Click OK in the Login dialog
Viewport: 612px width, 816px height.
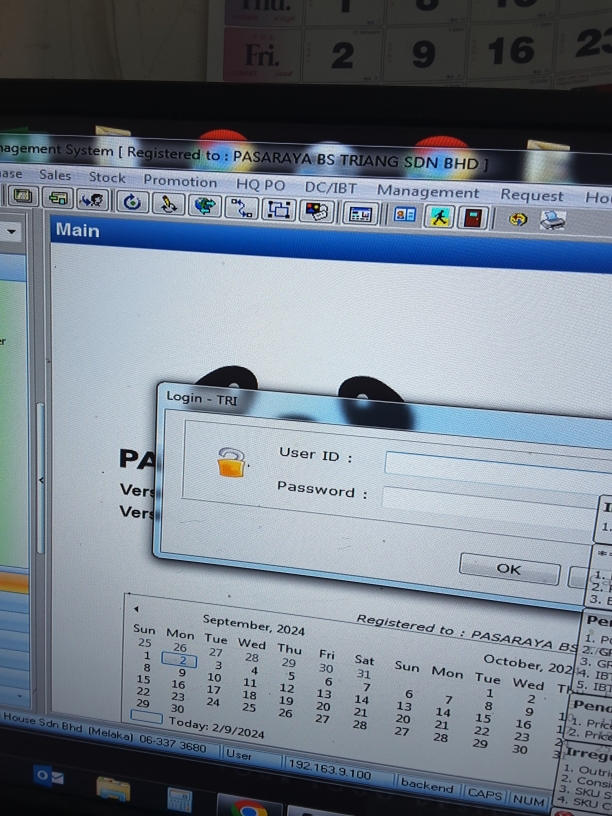(509, 569)
